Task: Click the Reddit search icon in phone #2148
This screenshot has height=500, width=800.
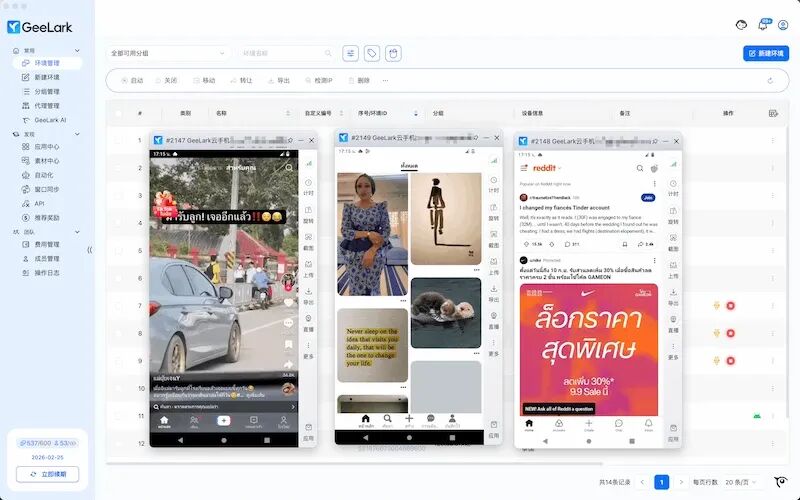Action: point(639,168)
